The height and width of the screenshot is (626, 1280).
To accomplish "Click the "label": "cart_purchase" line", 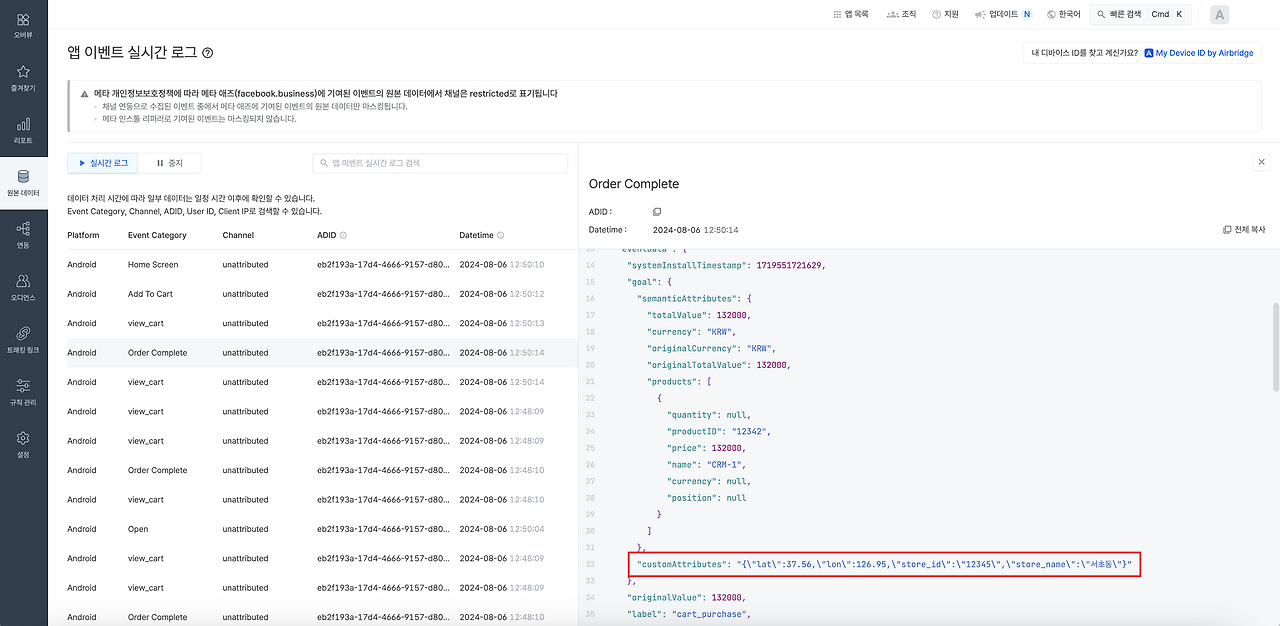I will [x=689, y=615].
